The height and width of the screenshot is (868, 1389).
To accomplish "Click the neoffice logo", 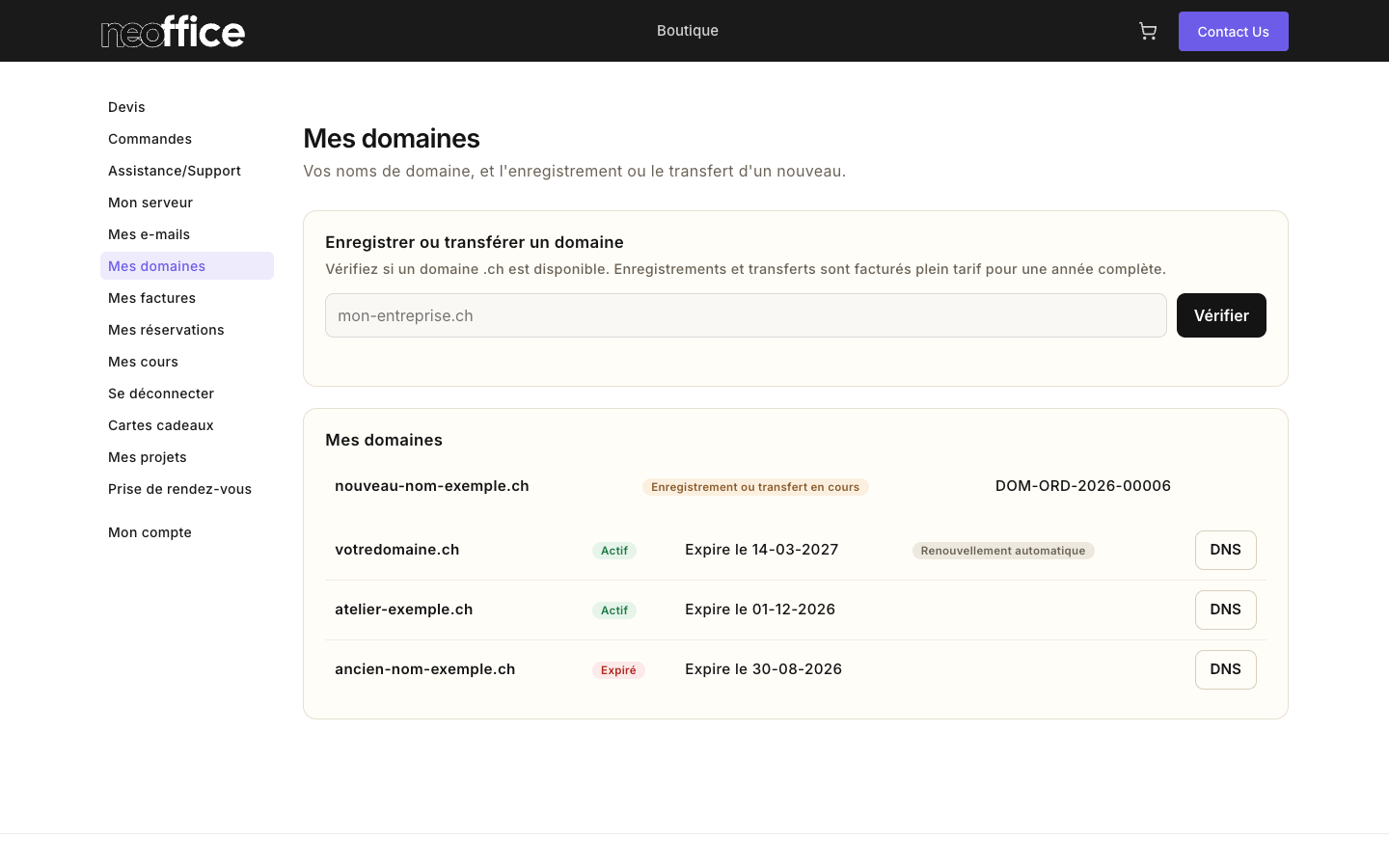I will tap(173, 31).
